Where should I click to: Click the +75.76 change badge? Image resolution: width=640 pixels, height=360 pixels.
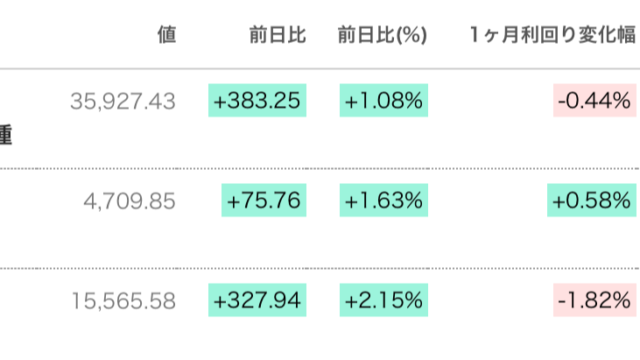(x=264, y=200)
